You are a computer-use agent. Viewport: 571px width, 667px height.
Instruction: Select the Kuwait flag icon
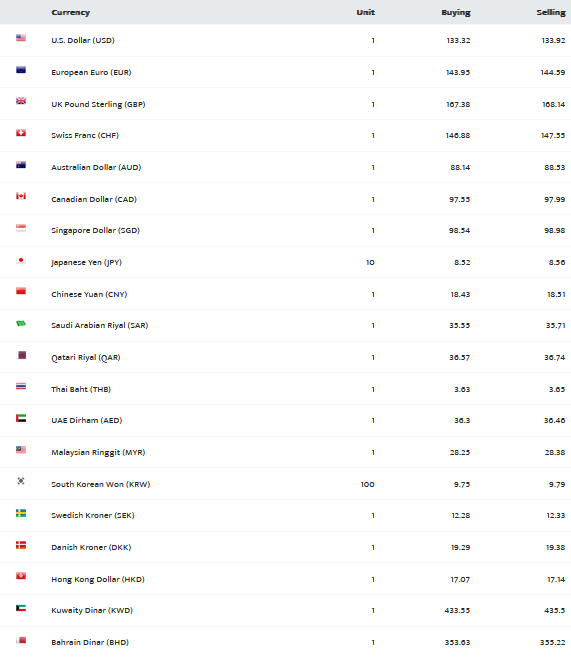point(21,608)
